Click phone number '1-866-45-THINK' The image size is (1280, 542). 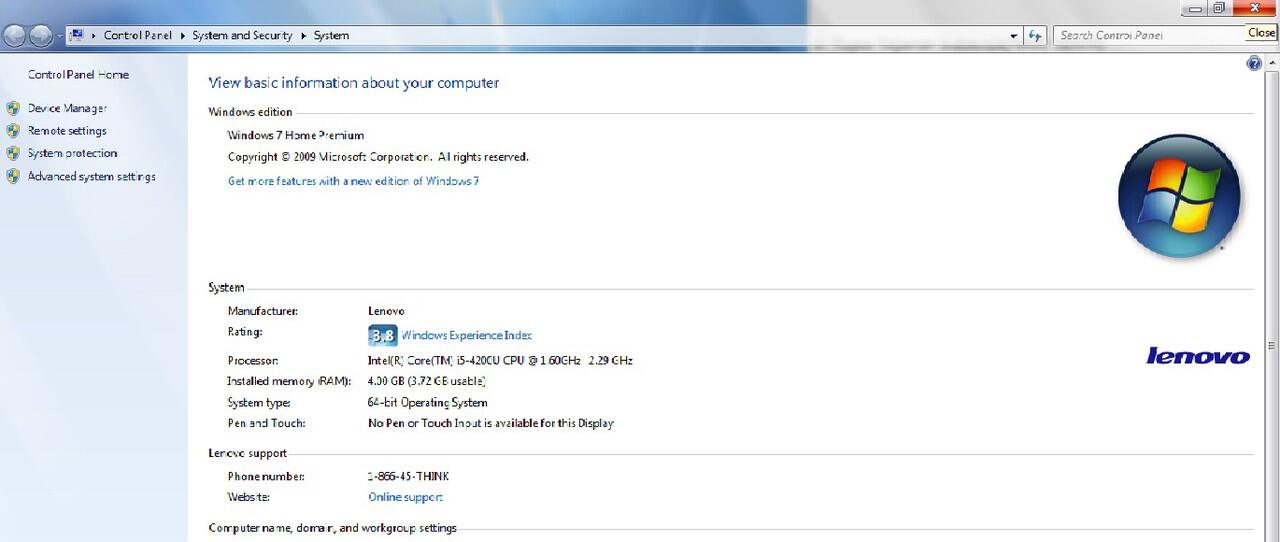[408, 476]
